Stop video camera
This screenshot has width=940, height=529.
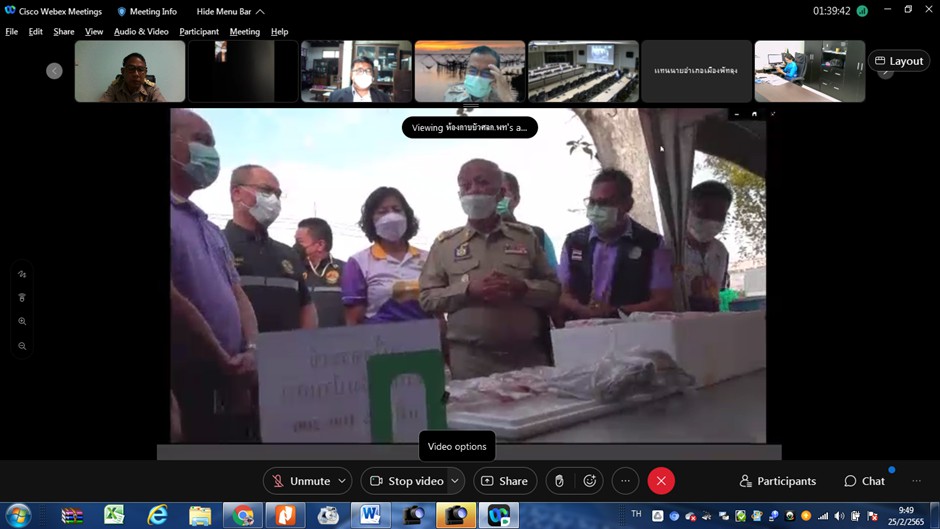406,481
